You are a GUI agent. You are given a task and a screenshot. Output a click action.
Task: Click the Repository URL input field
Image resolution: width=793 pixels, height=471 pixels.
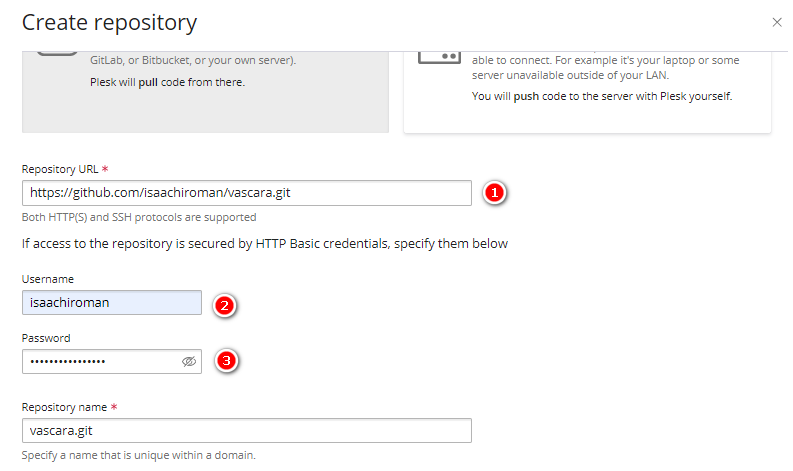point(247,193)
